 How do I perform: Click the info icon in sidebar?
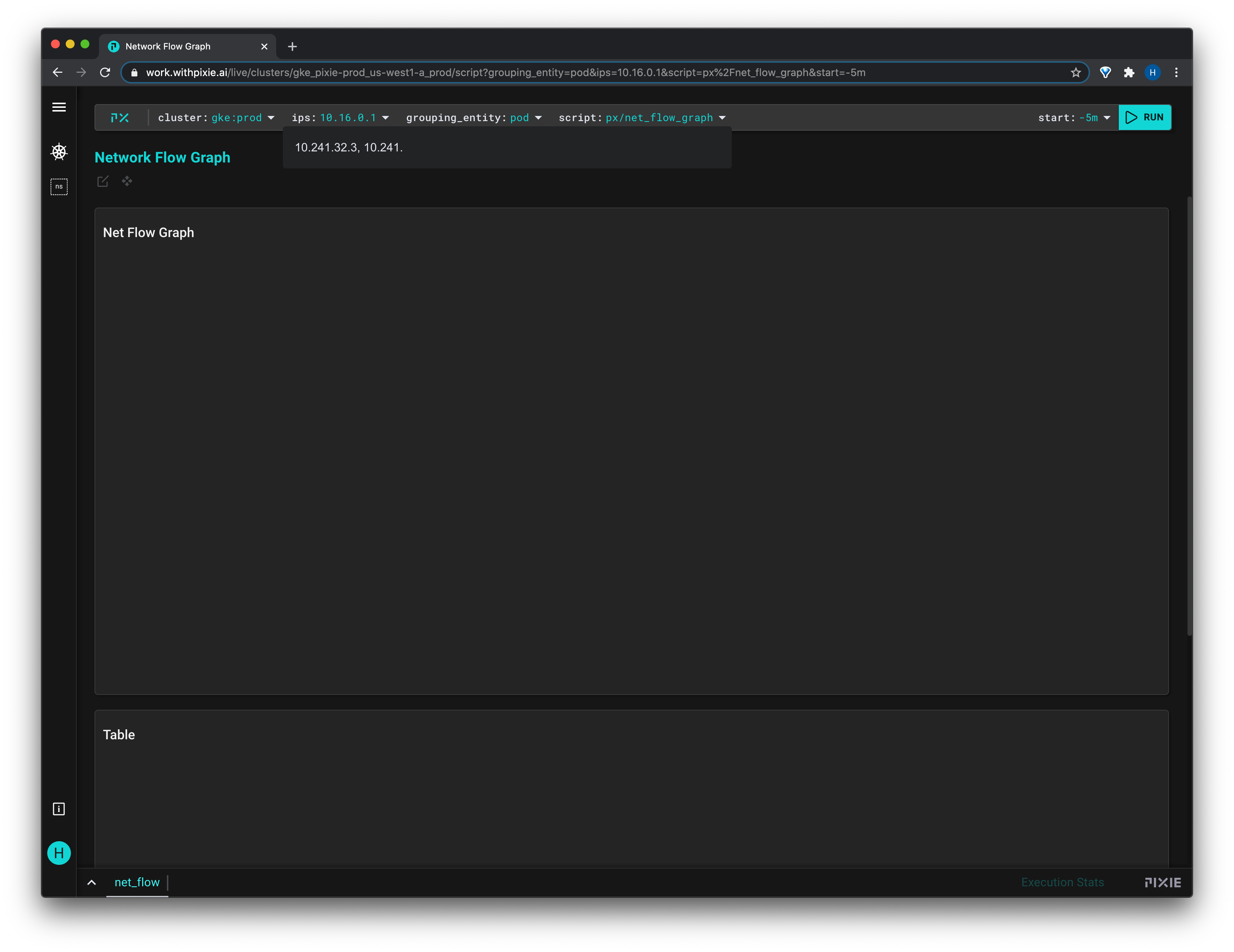(59, 809)
